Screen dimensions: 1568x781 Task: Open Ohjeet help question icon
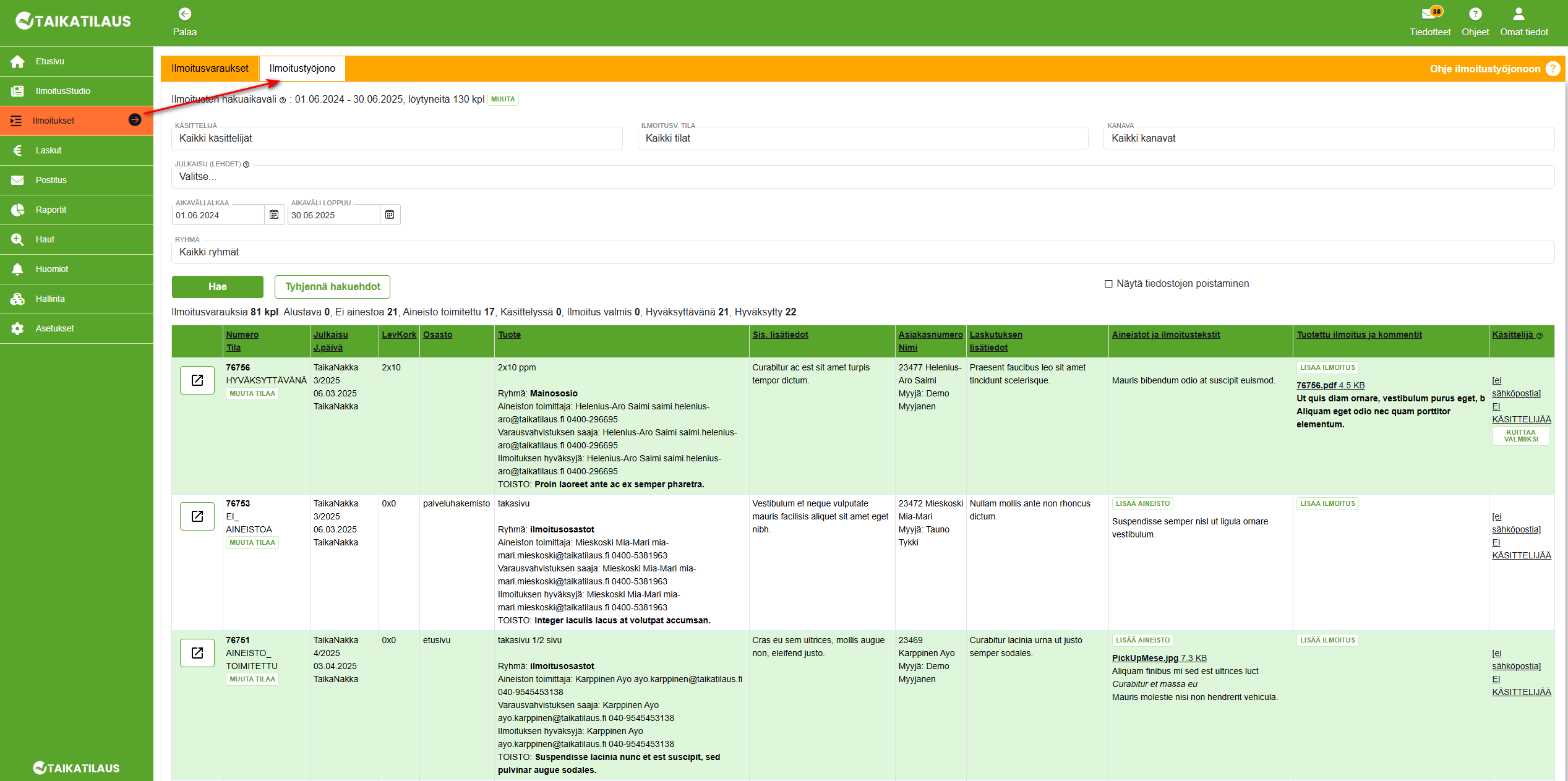[1475, 14]
